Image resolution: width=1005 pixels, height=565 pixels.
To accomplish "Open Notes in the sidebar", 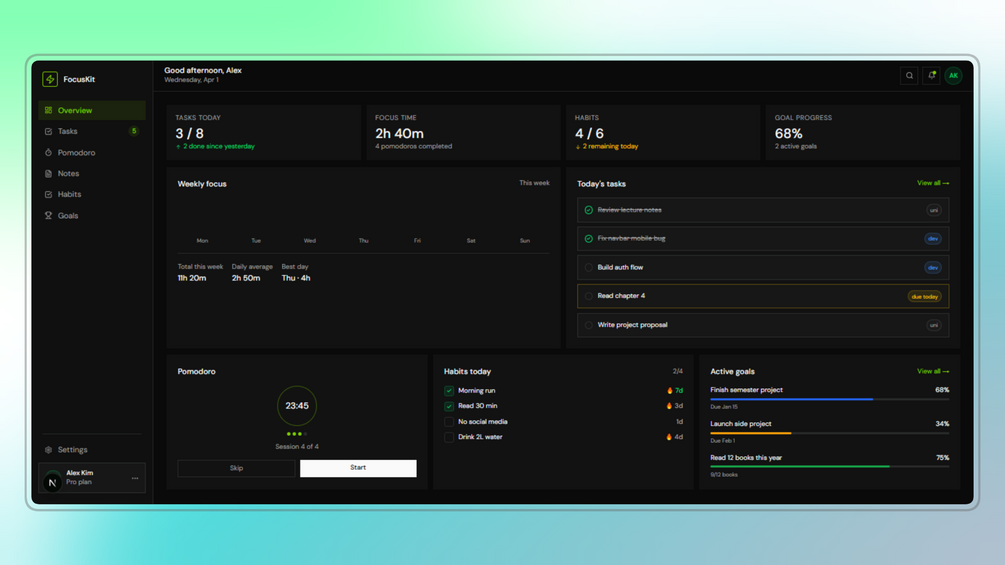I will [x=92, y=174].
